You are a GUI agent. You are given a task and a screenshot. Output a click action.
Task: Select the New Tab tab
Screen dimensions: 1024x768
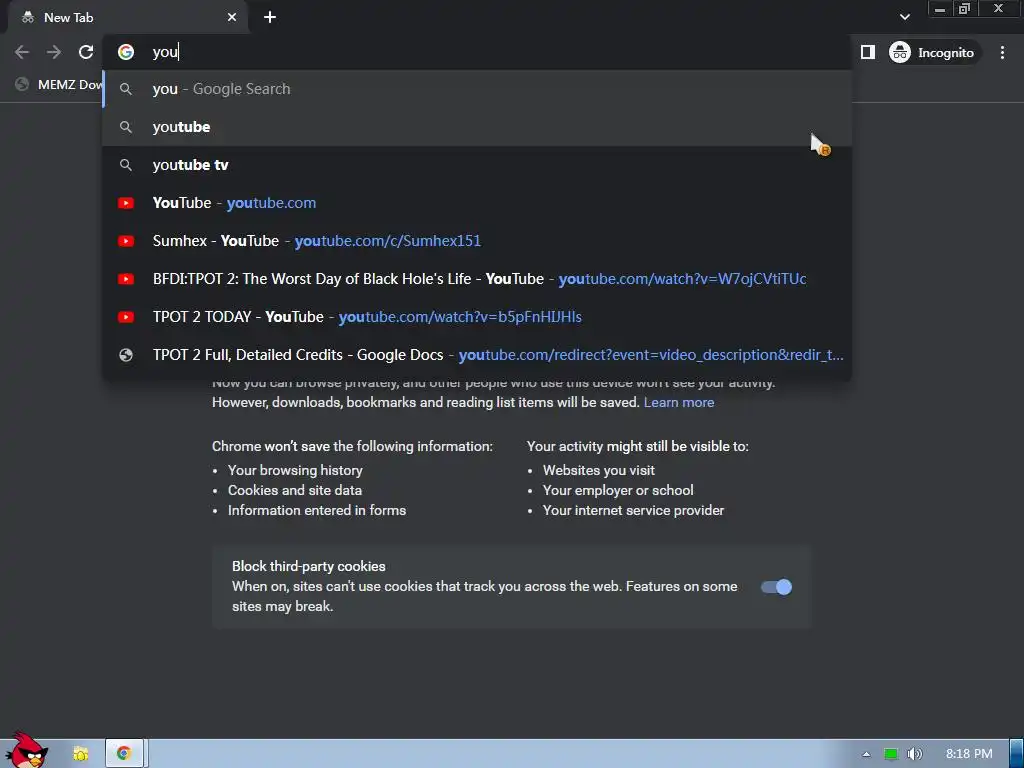point(127,18)
